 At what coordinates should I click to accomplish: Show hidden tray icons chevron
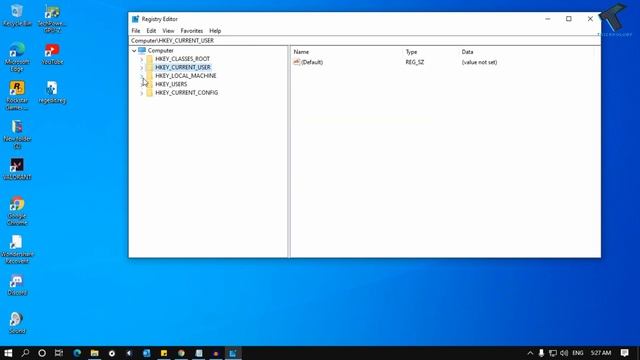pos(530,353)
